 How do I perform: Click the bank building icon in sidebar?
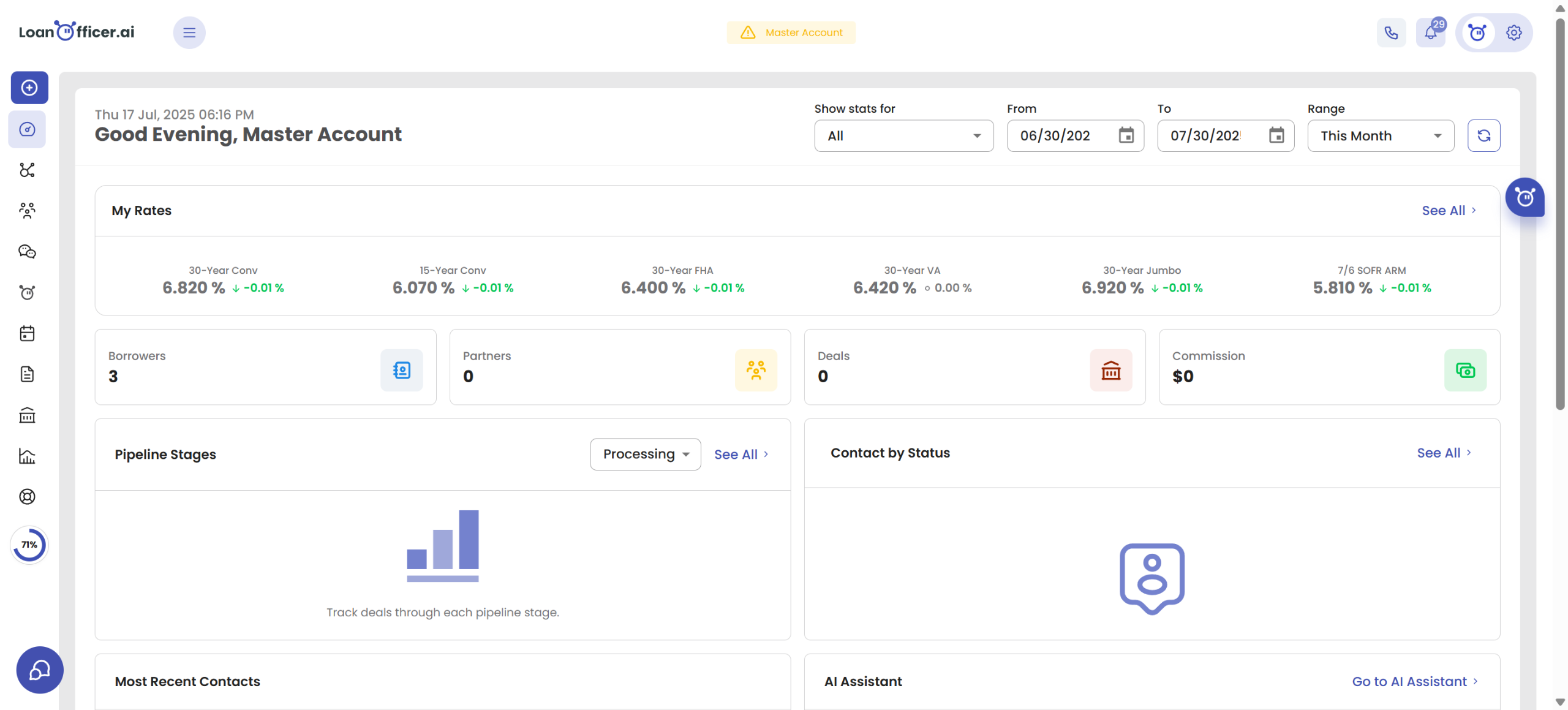click(27, 415)
